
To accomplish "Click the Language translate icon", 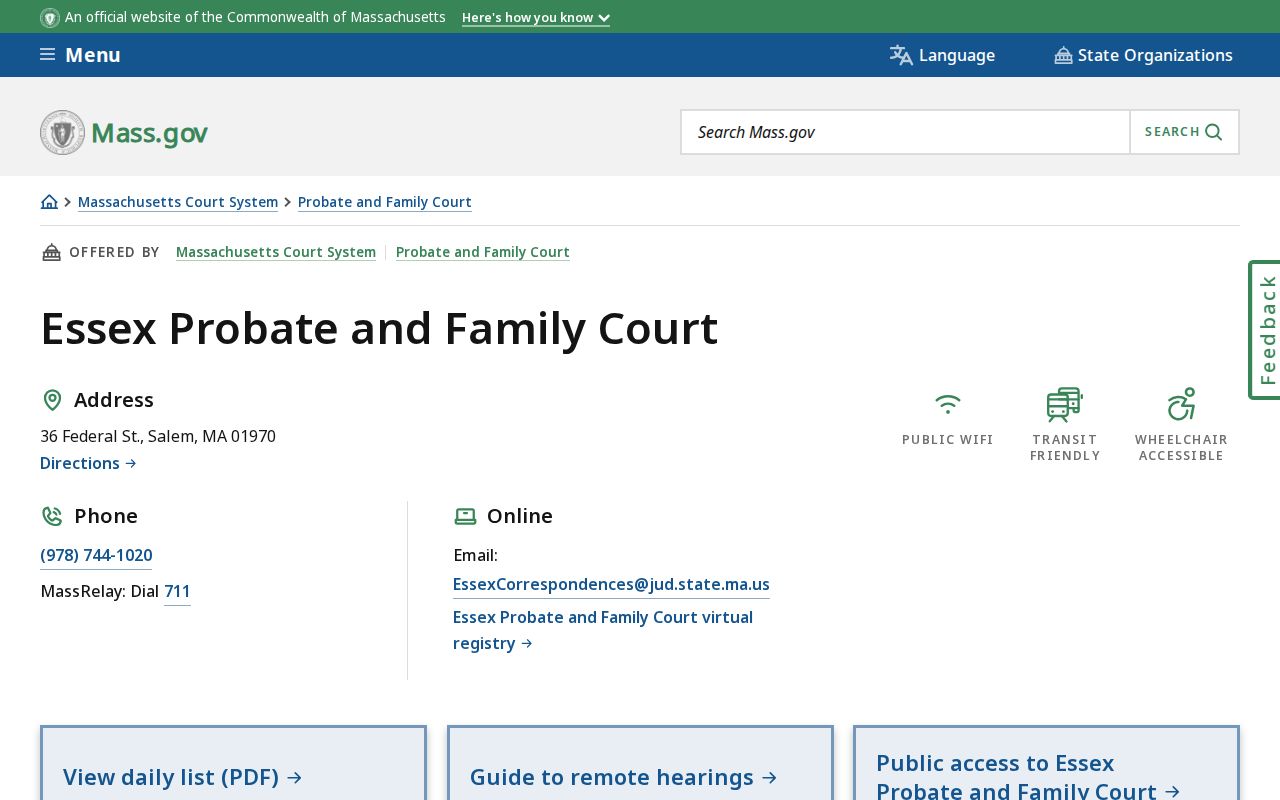I will pos(901,55).
